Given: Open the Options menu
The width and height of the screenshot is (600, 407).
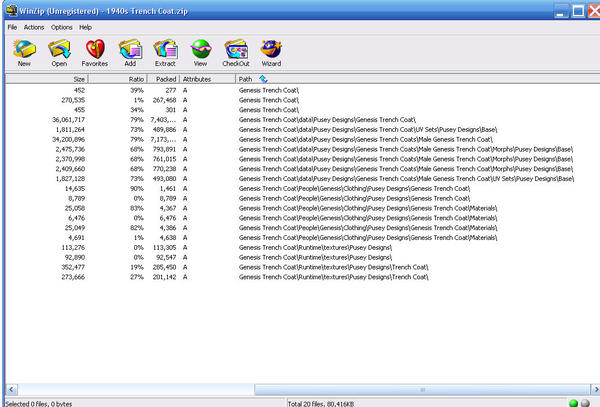Looking at the screenshot, I should (x=62, y=27).
